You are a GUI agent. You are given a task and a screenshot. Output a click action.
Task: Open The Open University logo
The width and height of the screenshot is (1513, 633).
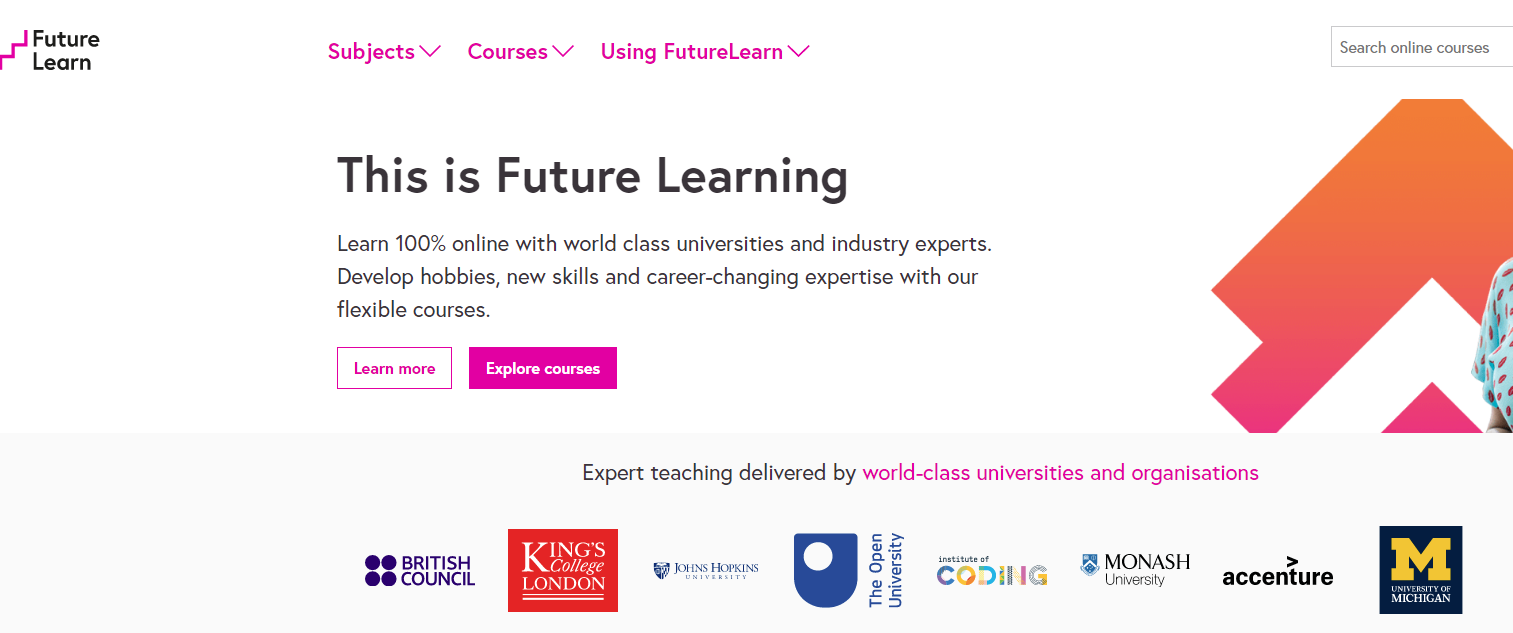pyautogui.click(x=848, y=570)
